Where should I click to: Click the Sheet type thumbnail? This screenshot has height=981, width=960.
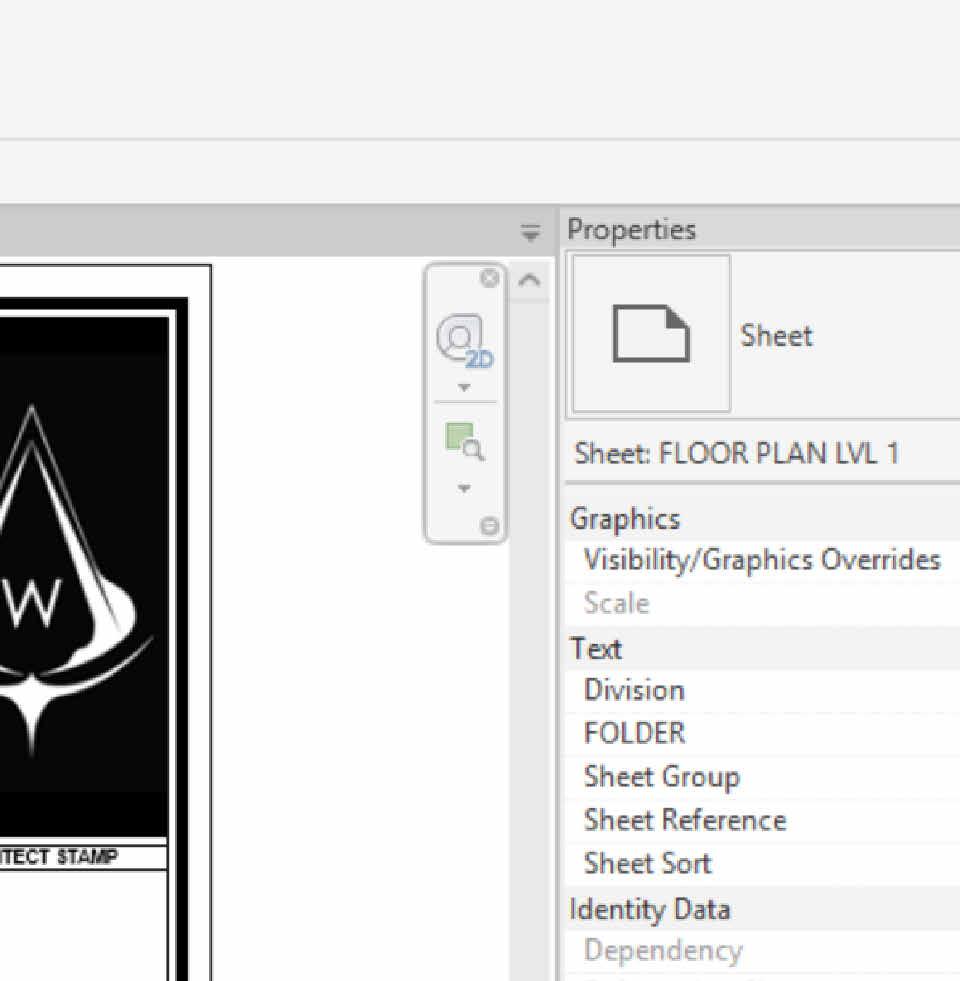651,333
